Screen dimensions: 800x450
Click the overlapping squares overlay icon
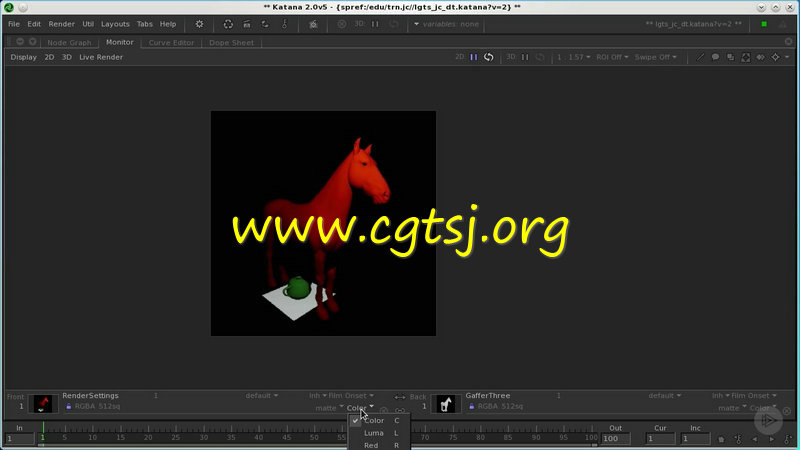pyautogui.click(x=731, y=57)
